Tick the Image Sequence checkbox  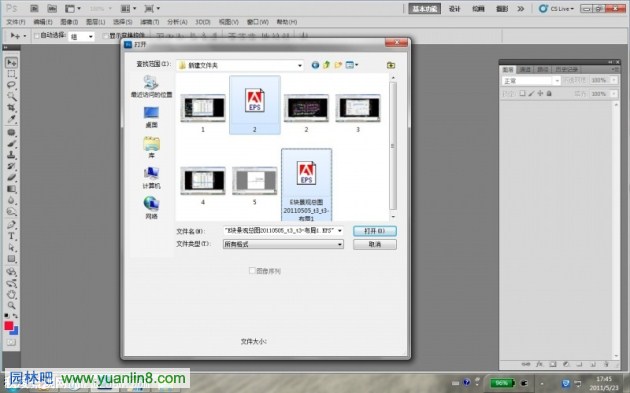click(x=252, y=271)
